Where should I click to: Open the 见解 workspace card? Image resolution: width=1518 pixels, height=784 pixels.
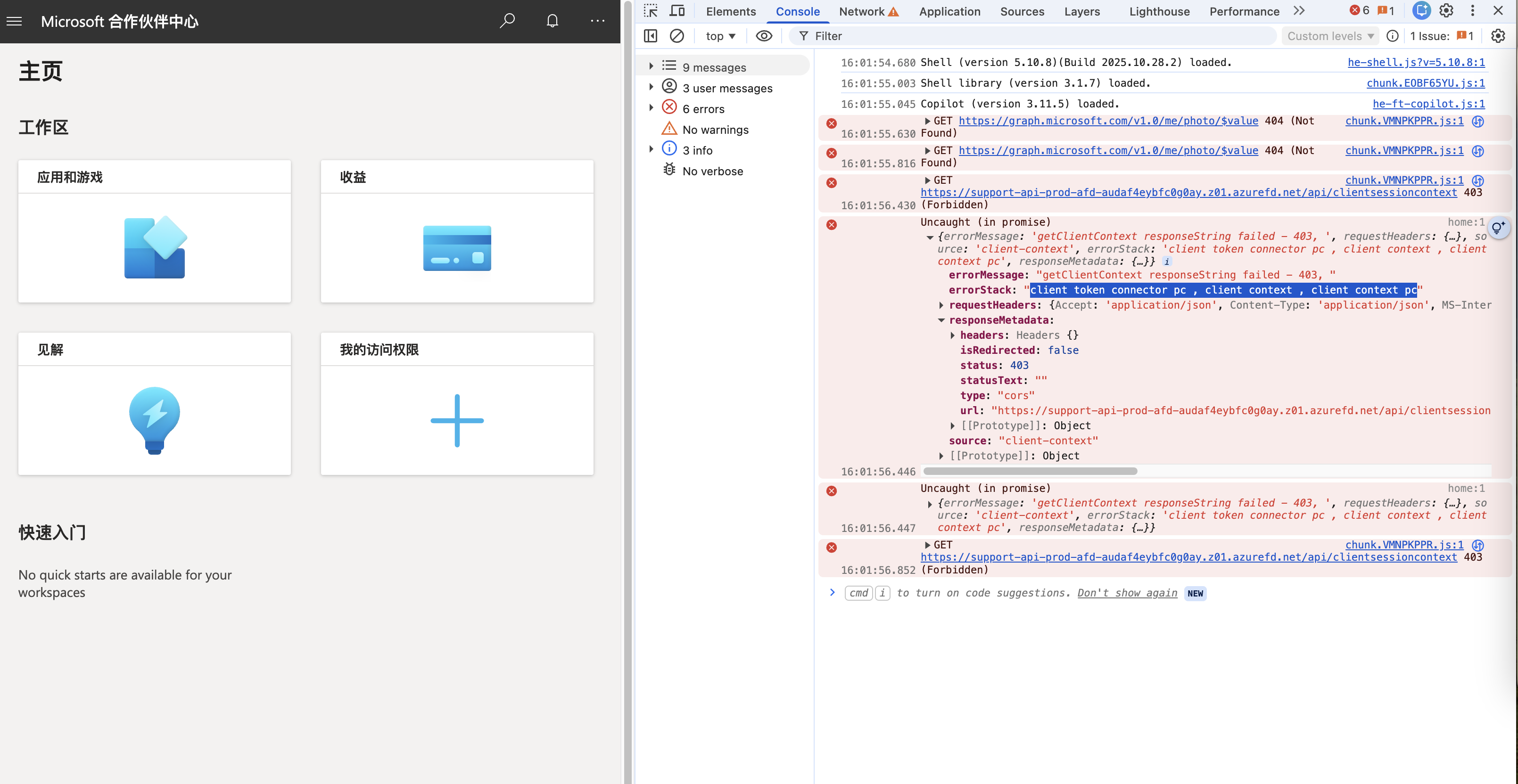pyautogui.click(x=155, y=403)
